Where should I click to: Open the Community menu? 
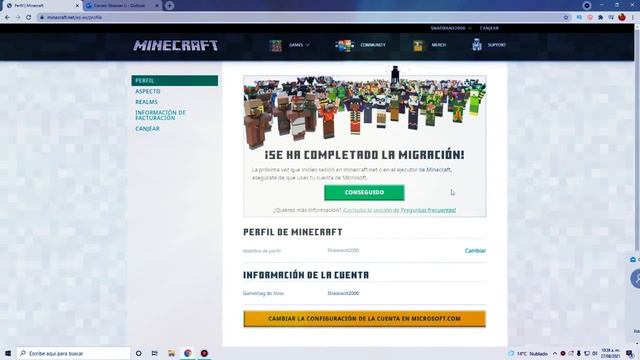373,45
